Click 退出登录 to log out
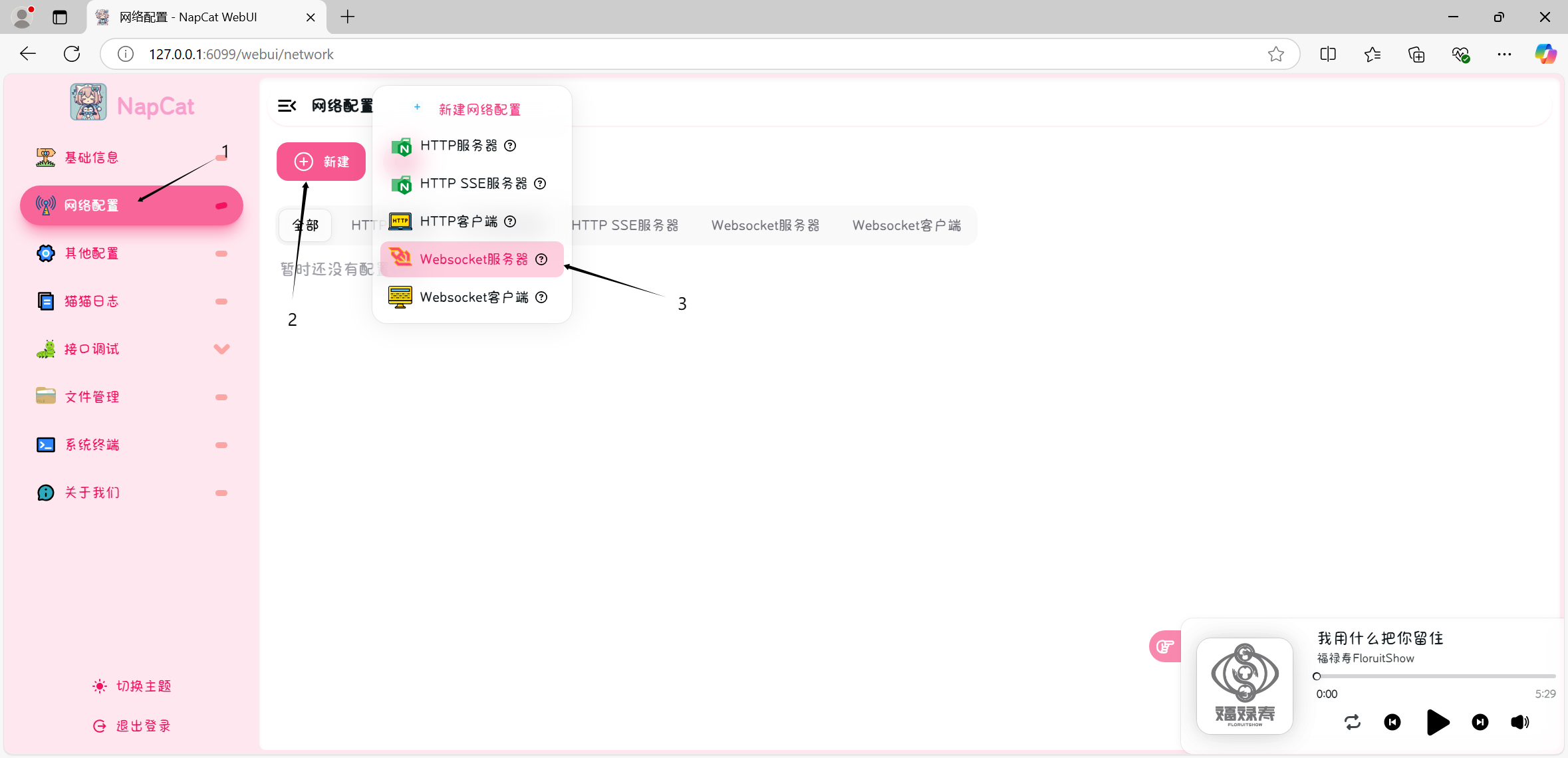The height and width of the screenshot is (758, 1568). point(132,726)
